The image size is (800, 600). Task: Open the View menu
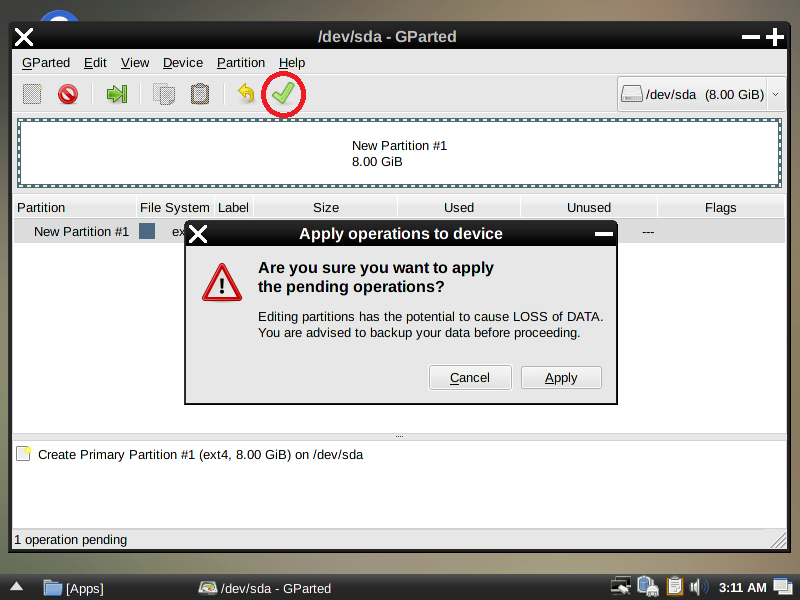tap(135, 63)
